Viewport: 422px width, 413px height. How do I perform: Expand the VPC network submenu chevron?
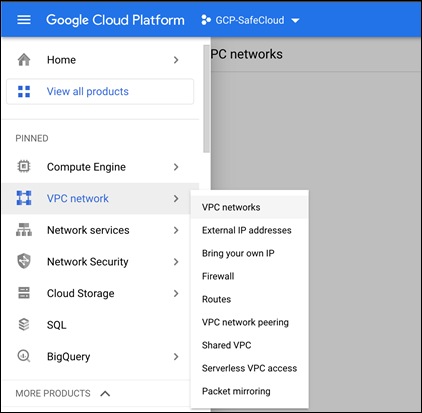[x=176, y=199]
